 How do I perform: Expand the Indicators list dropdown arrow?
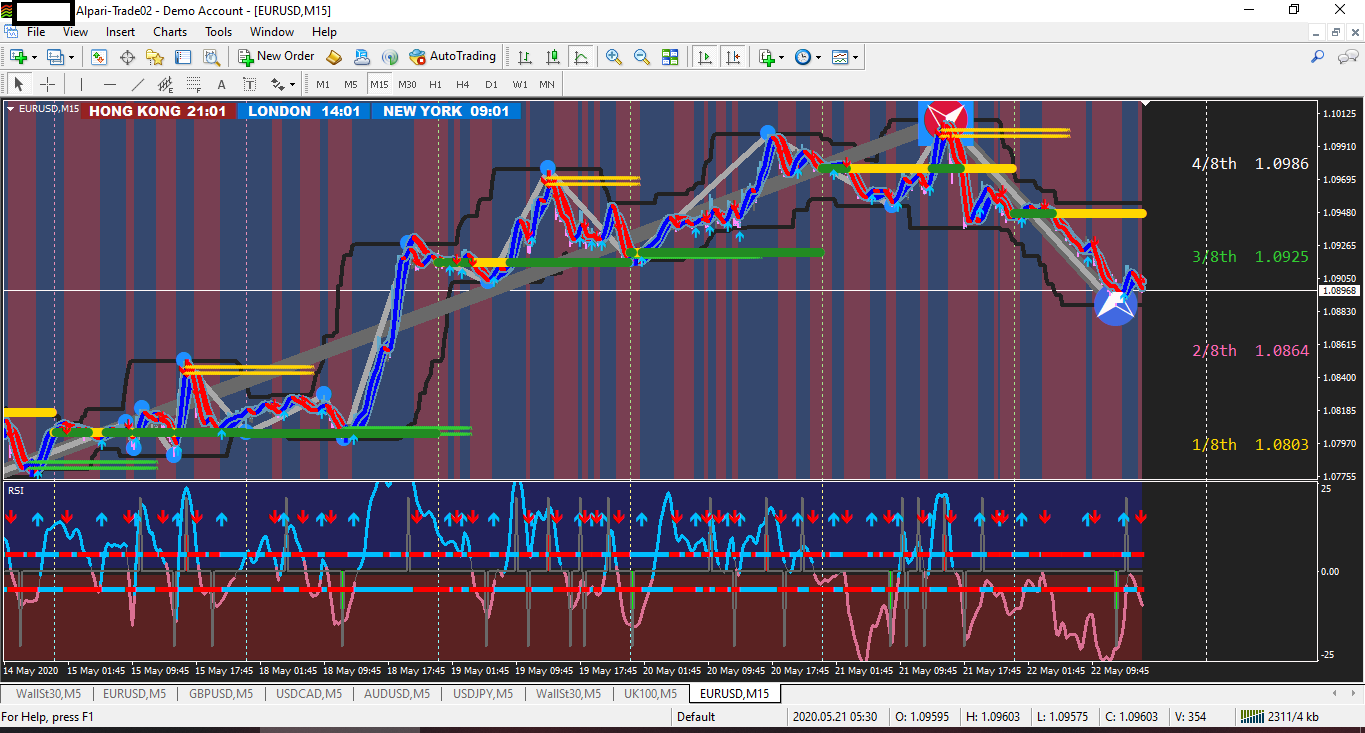(781, 57)
